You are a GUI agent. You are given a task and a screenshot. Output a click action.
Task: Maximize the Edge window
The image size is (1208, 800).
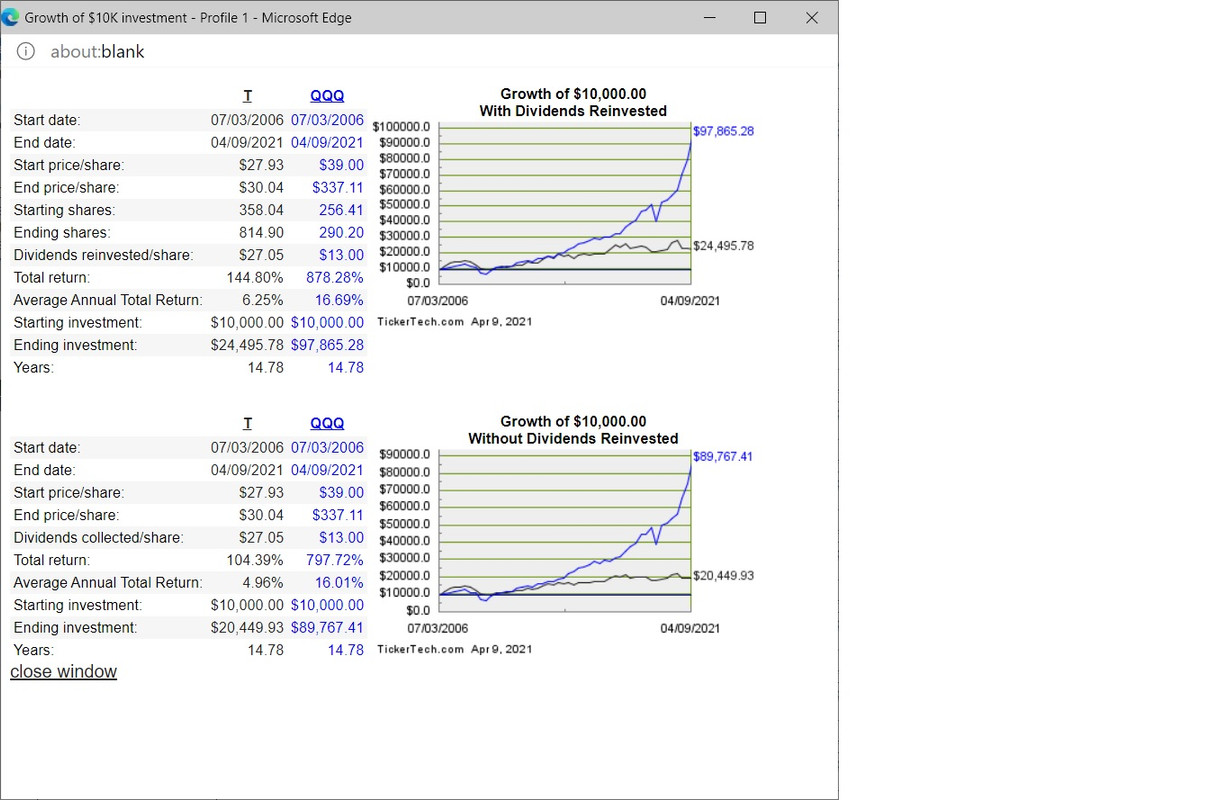(x=760, y=17)
